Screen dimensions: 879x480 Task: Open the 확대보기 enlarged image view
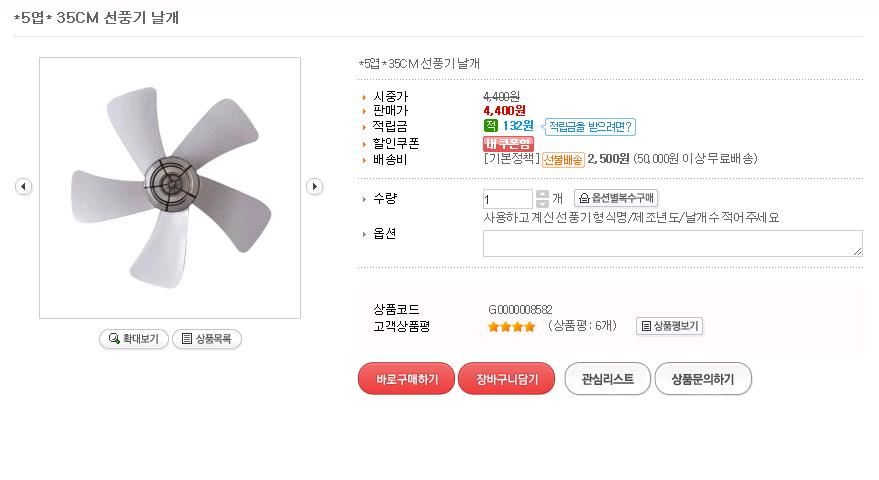[x=134, y=339]
